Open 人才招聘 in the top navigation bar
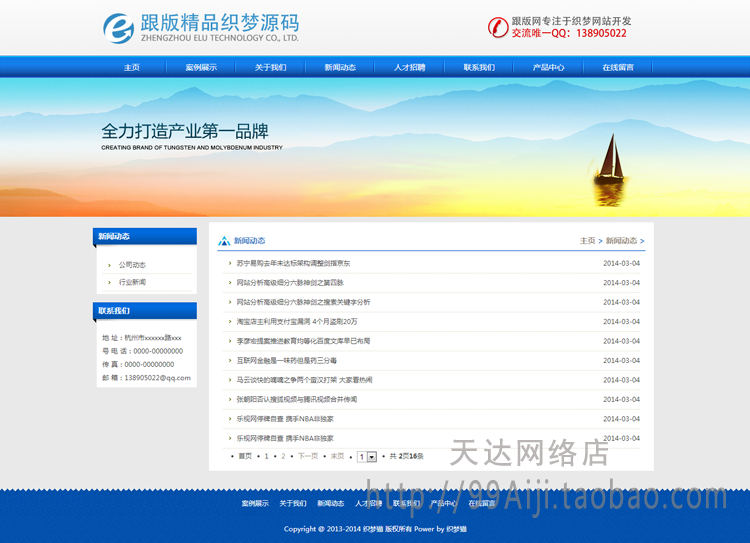The image size is (750, 543). point(409,67)
